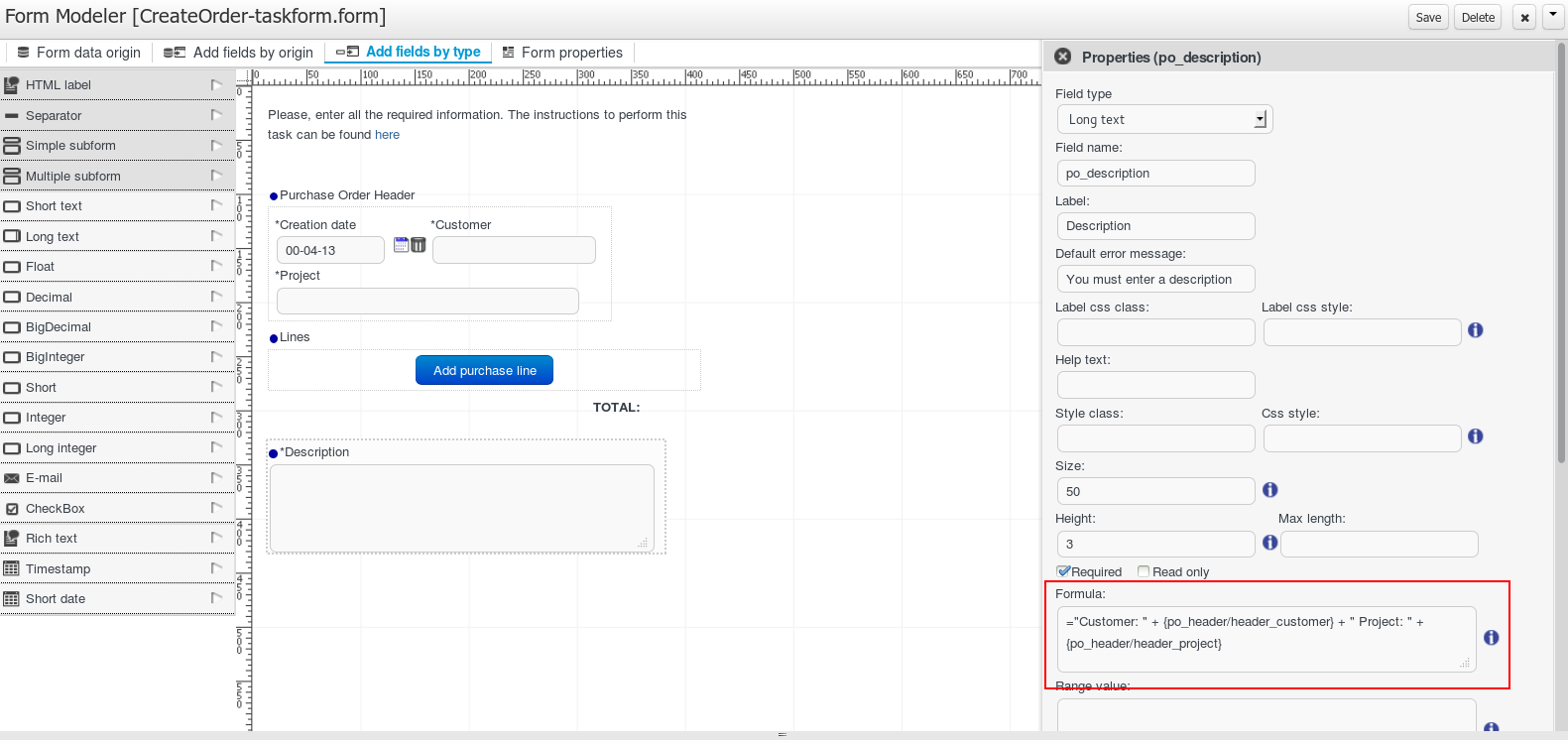Follow the 'here' instructions link
The height and width of the screenshot is (743, 1568).
pyautogui.click(x=387, y=135)
